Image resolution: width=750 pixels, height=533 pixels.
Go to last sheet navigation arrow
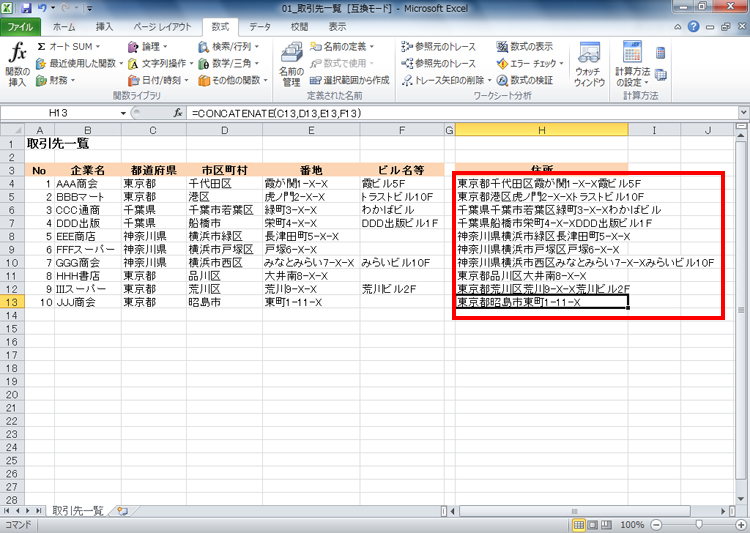click(39, 511)
